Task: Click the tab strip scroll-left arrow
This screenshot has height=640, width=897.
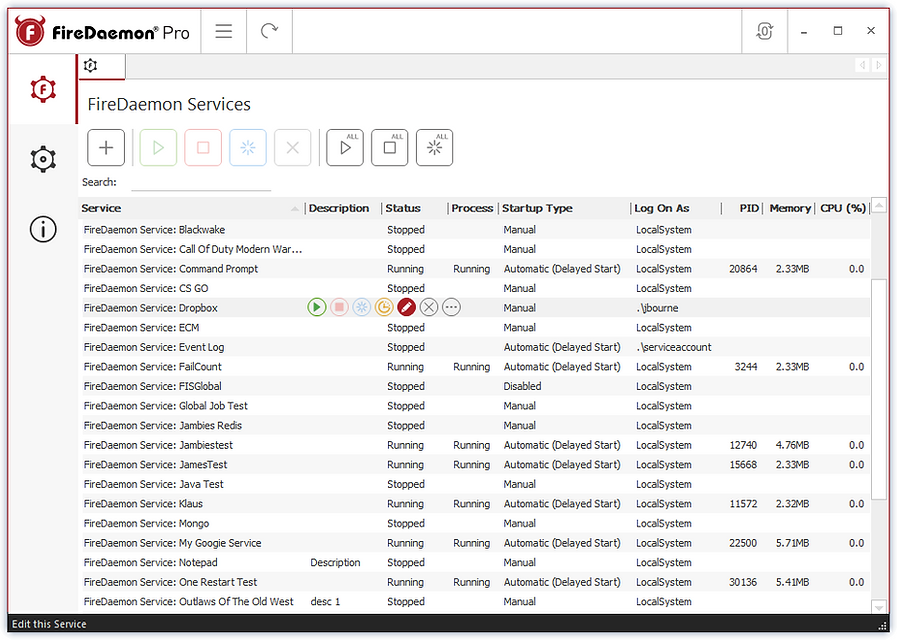Action: (862, 65)
